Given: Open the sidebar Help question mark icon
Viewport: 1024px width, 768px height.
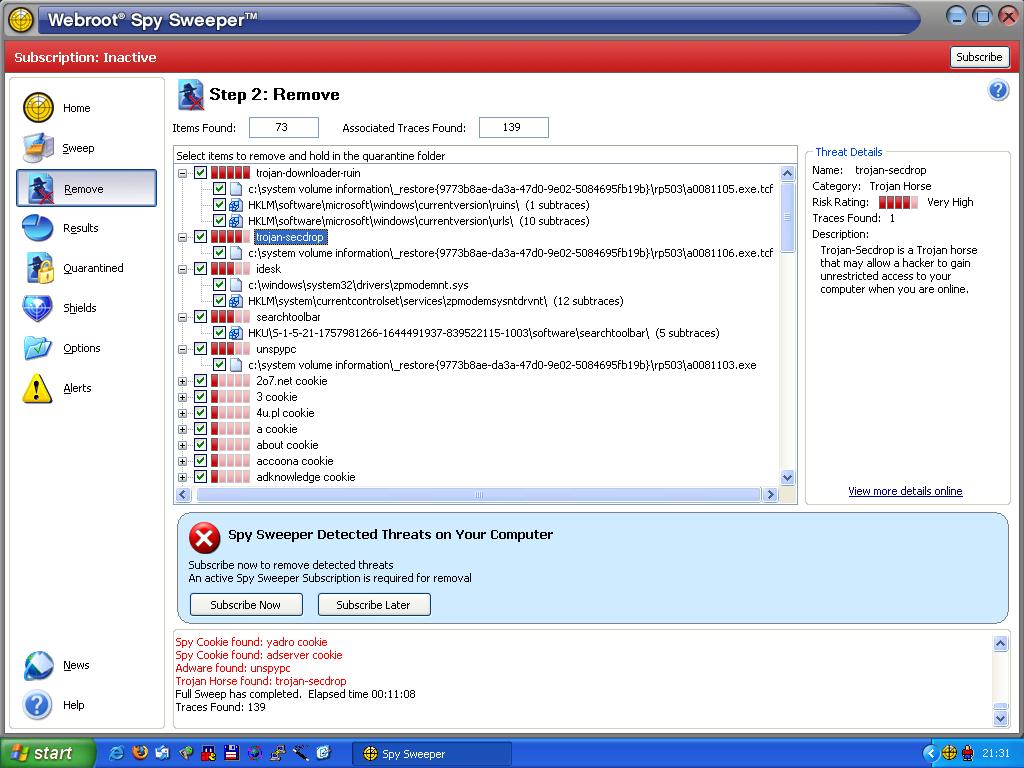Looking at the screenshot, I should 38,705.
